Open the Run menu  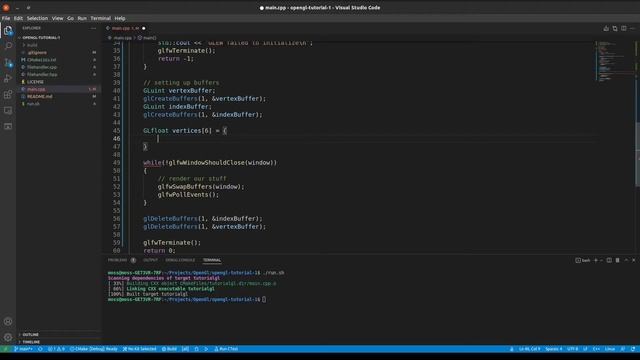click(82, 18)
